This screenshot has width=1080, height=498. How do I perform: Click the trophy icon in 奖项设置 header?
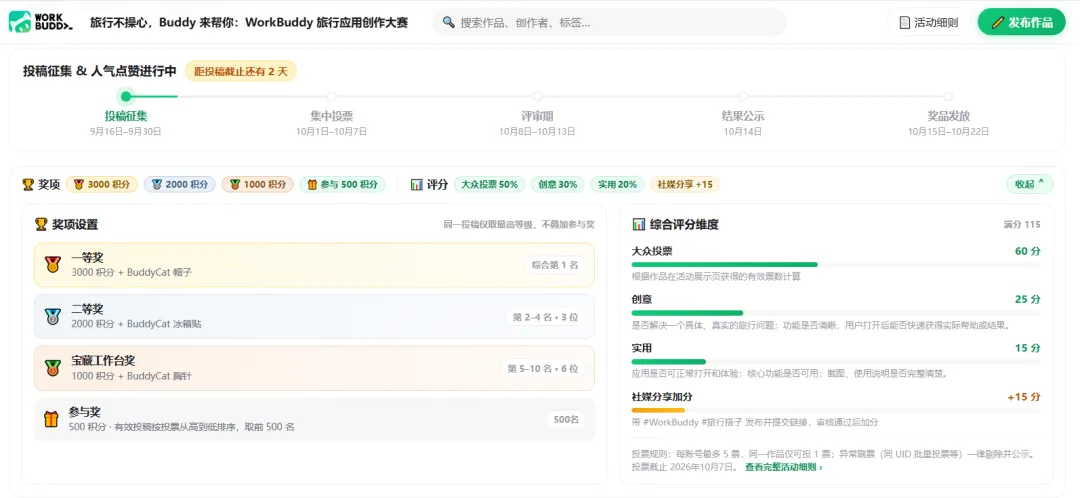41,225
